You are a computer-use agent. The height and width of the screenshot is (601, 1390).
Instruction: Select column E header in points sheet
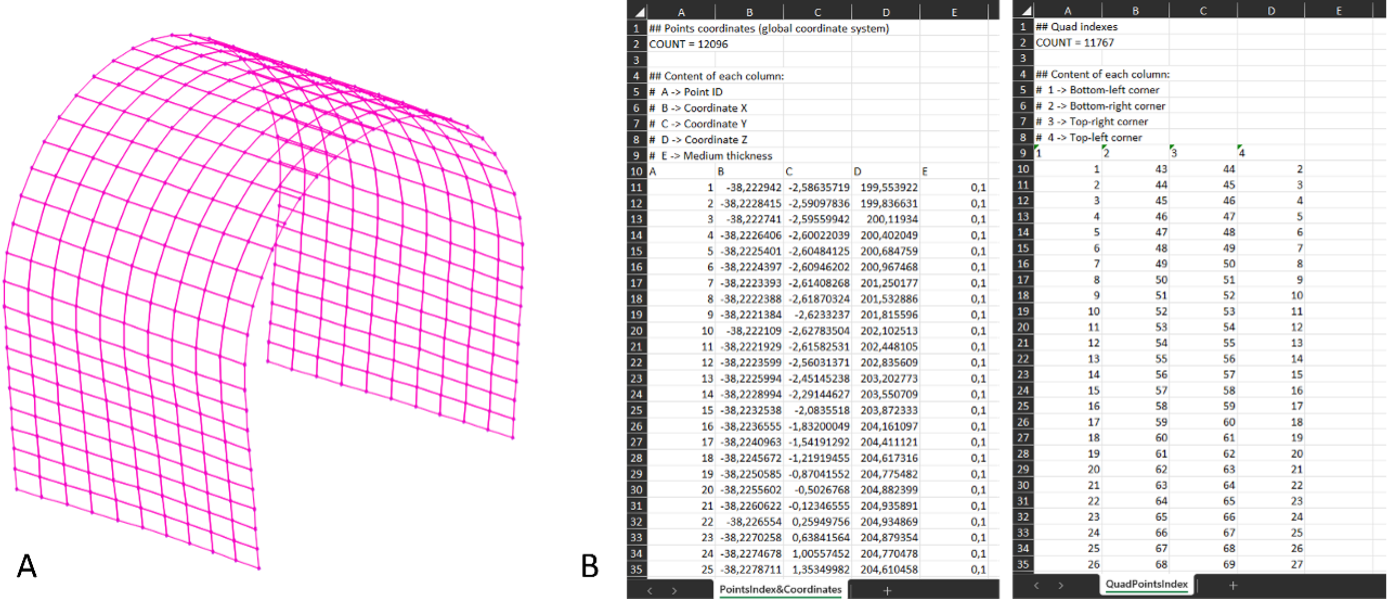point(953,10)
